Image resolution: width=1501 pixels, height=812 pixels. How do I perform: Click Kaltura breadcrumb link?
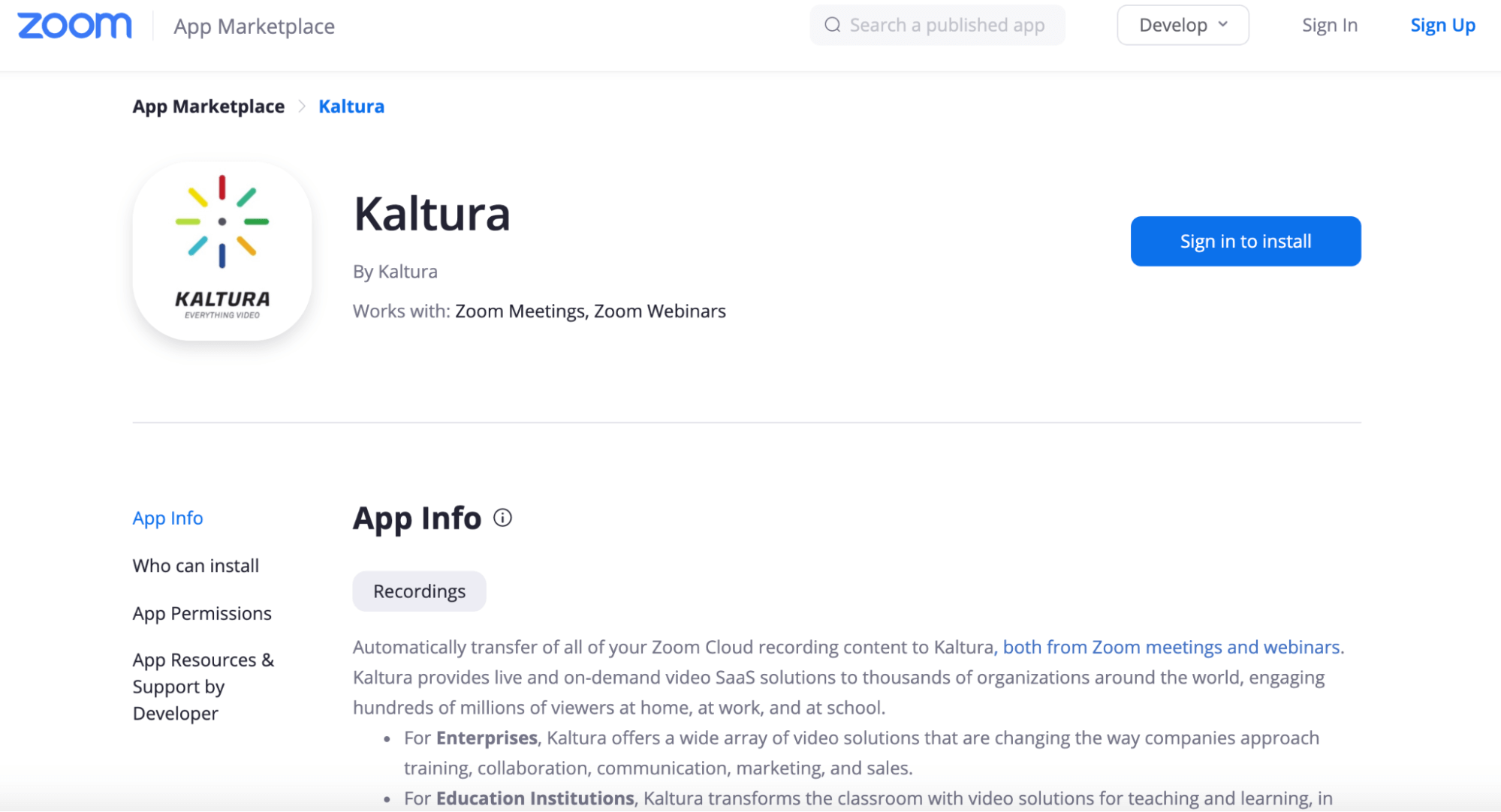(x=351, y=107)
